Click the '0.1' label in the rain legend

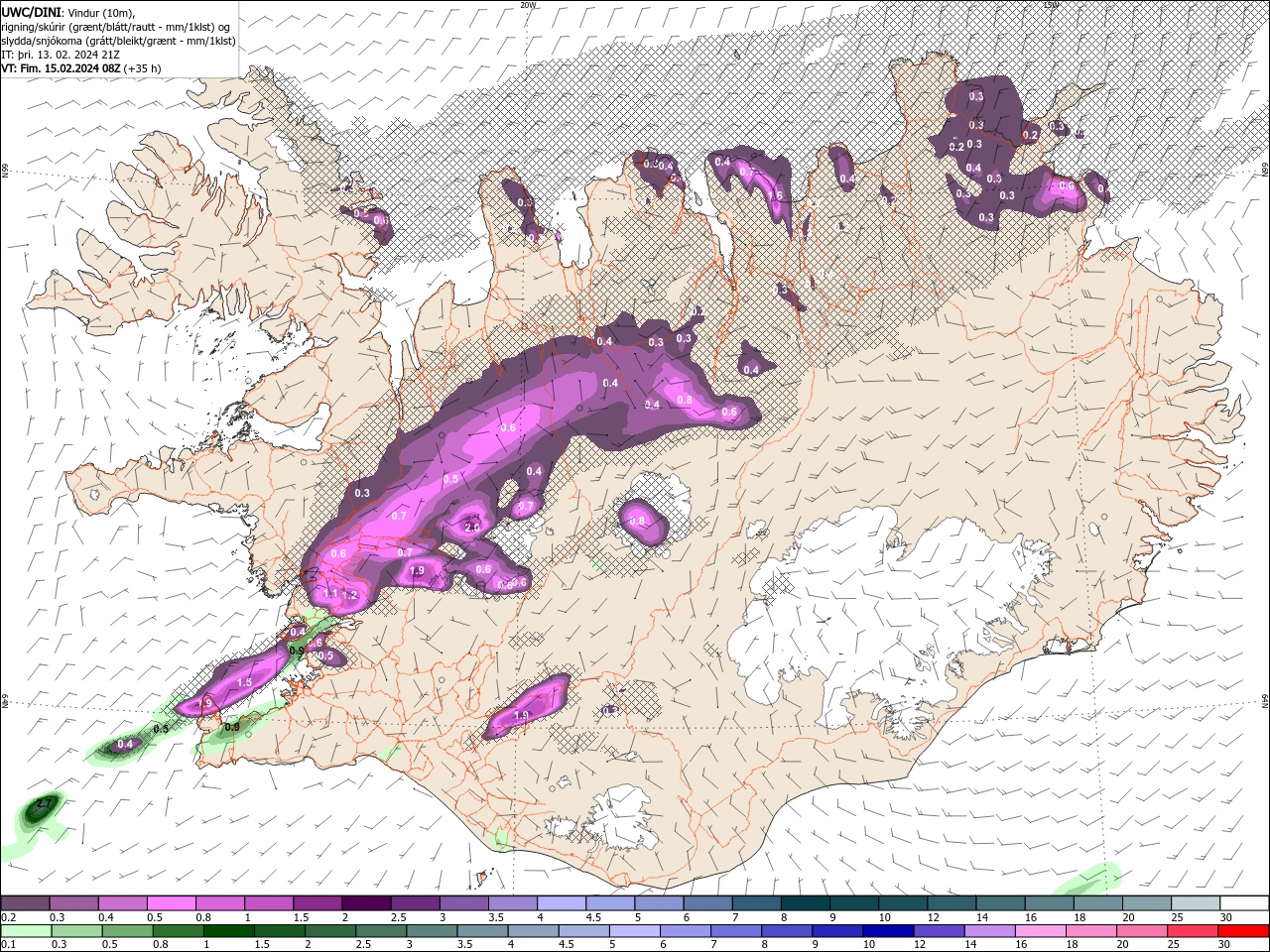tap(8, 944)
